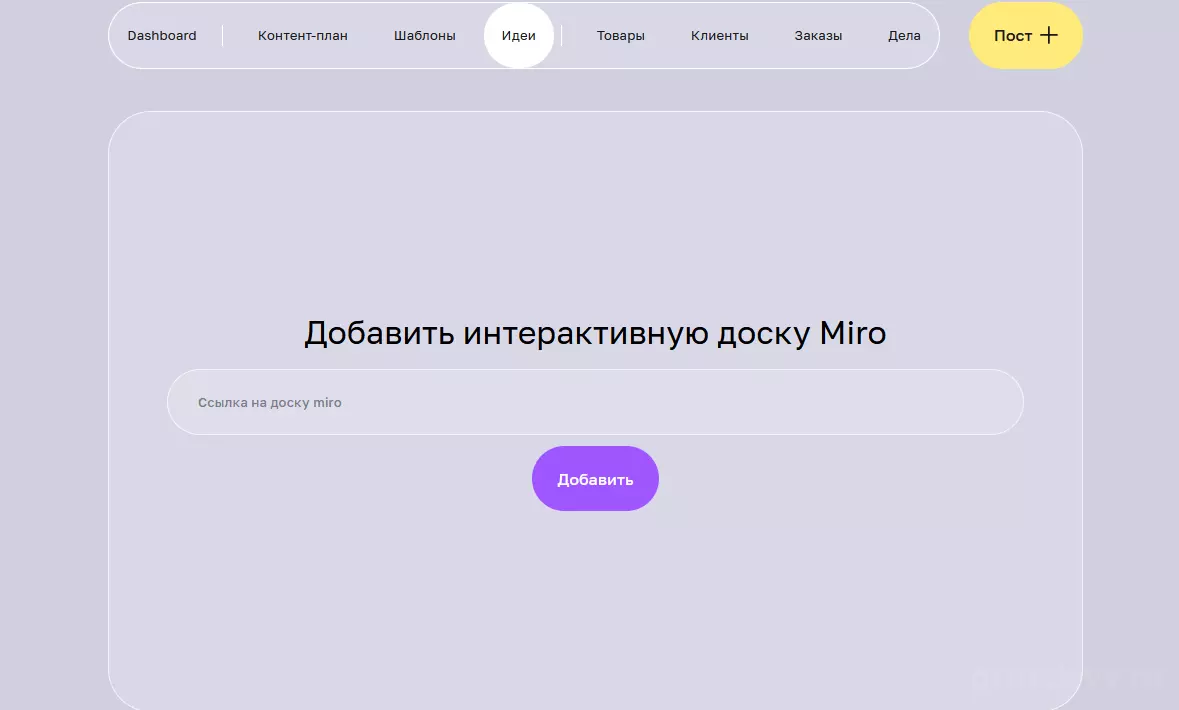The width and height of the screenshot is (1179, 710).
Task: Open the Дела tab
Action: 904,35
